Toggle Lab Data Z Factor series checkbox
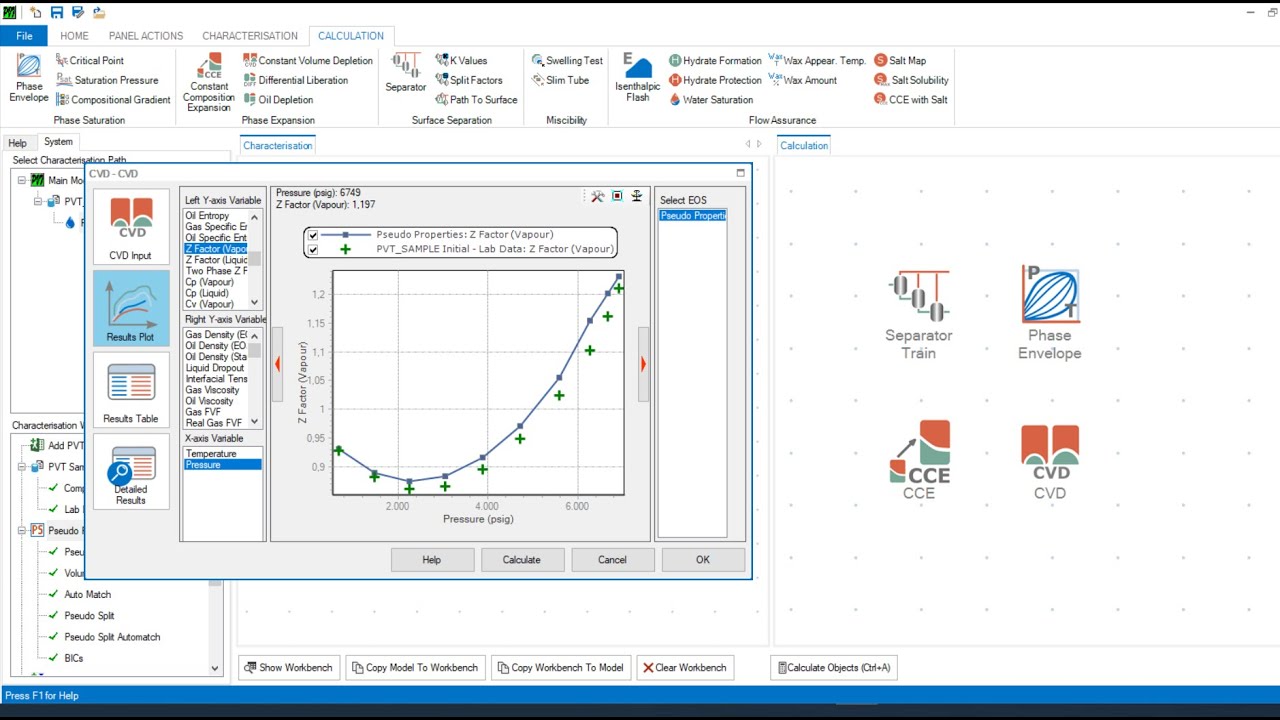Image resolution: width=1280 pixels, height=720 pixels. click(x=313, y=250)
